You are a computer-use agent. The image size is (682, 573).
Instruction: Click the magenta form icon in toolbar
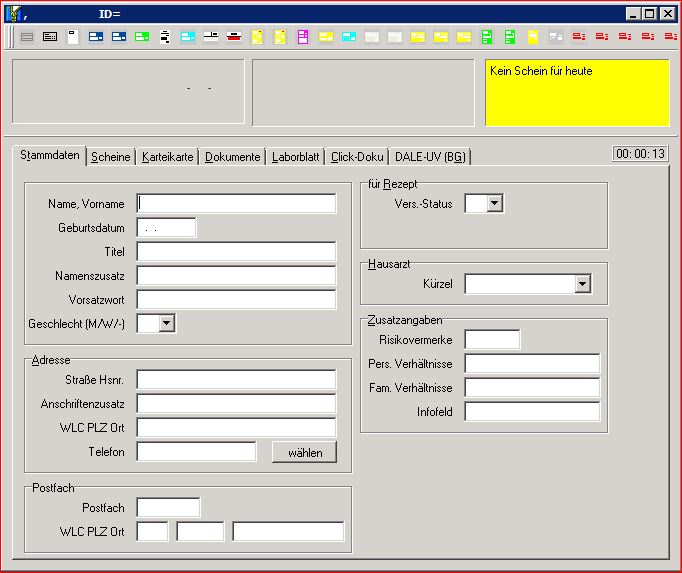coord(303,37)
